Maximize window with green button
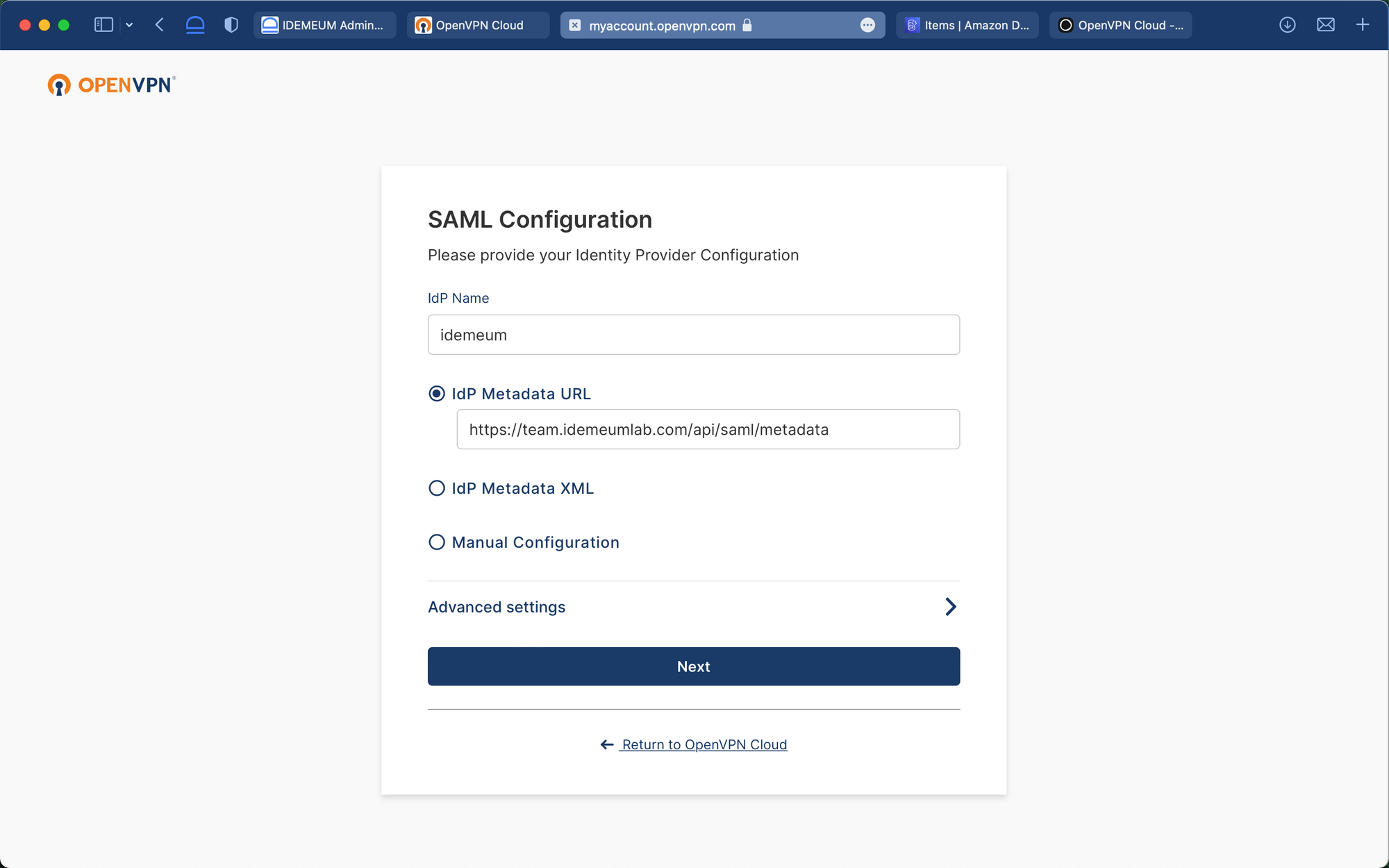The height and width of the screenshot is (868, 1389). (64, 25)
